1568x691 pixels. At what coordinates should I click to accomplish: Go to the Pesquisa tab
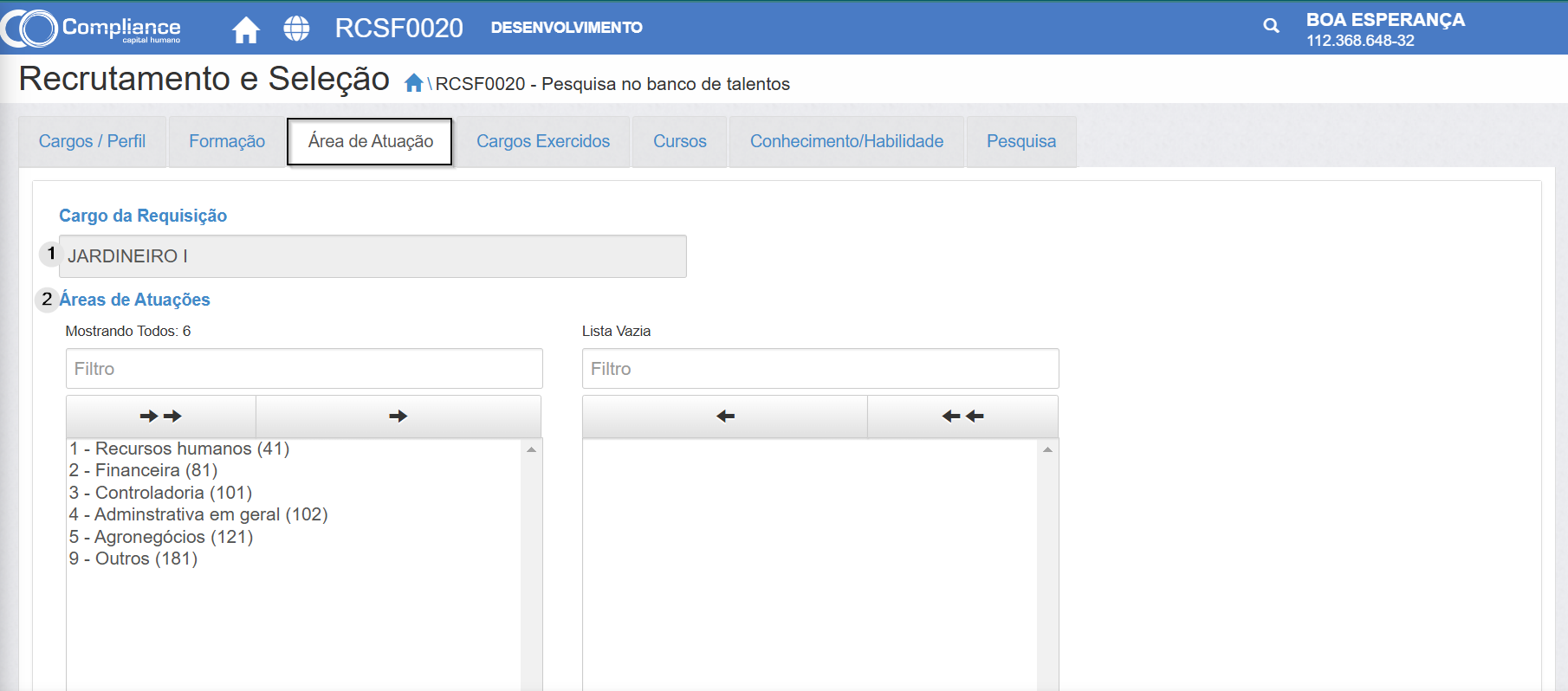click(1021, 141)
